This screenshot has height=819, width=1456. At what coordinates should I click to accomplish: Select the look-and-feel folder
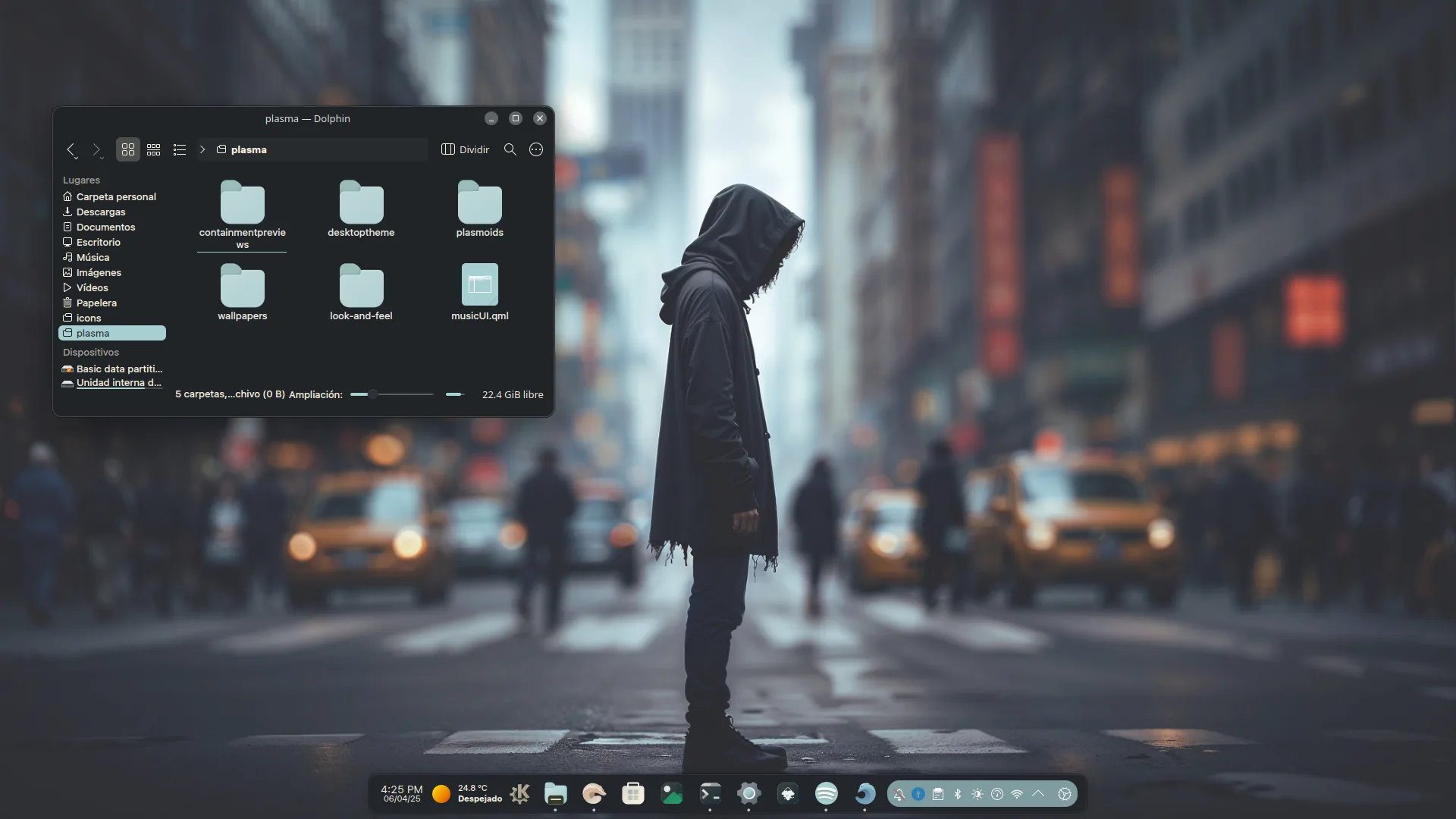361,293
